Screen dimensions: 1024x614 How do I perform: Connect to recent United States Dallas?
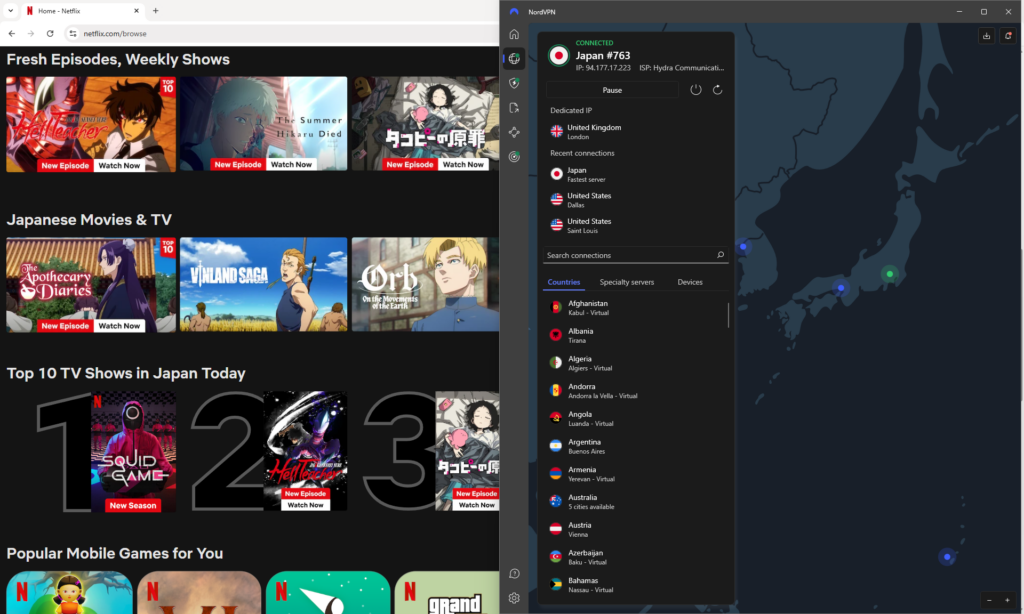(635, 200)
